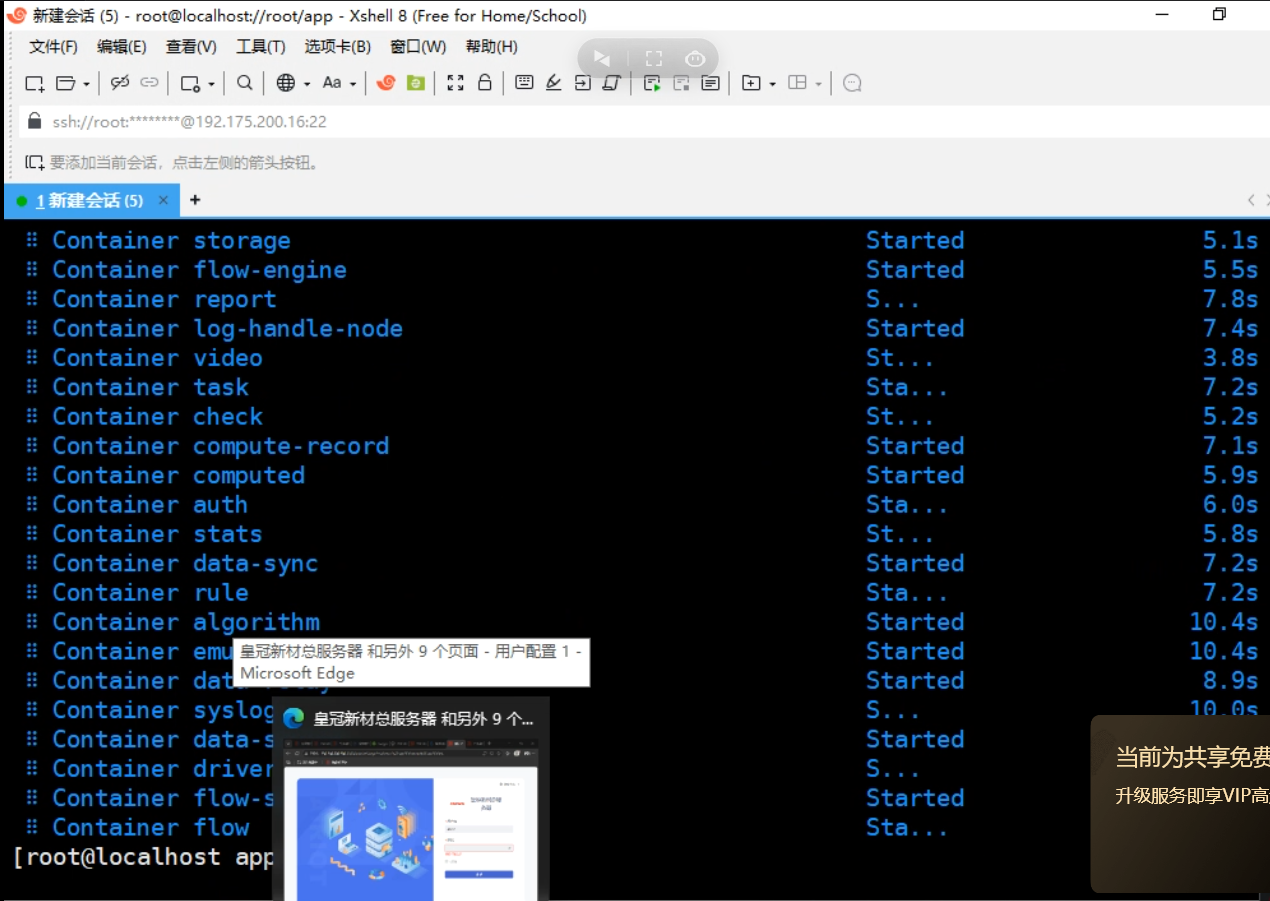Viewport: 1270px width, 901px height.
Task: Expand the Aa font dropdown arrow
Action: tap(353, 84)
